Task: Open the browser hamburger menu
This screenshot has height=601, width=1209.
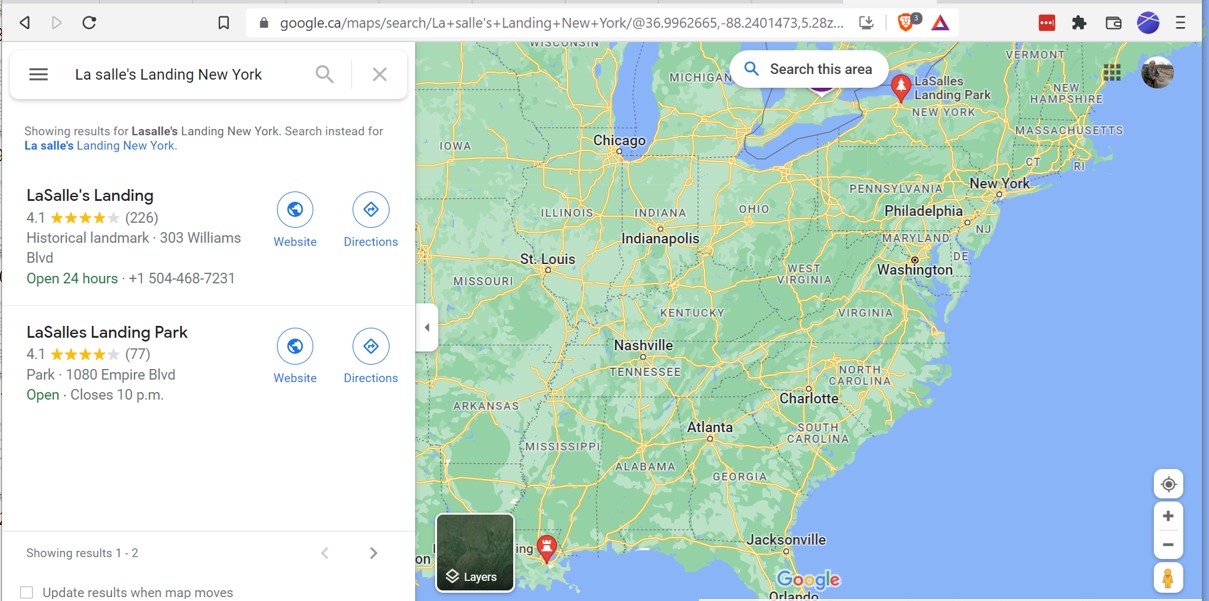Action: point(1181,22)
